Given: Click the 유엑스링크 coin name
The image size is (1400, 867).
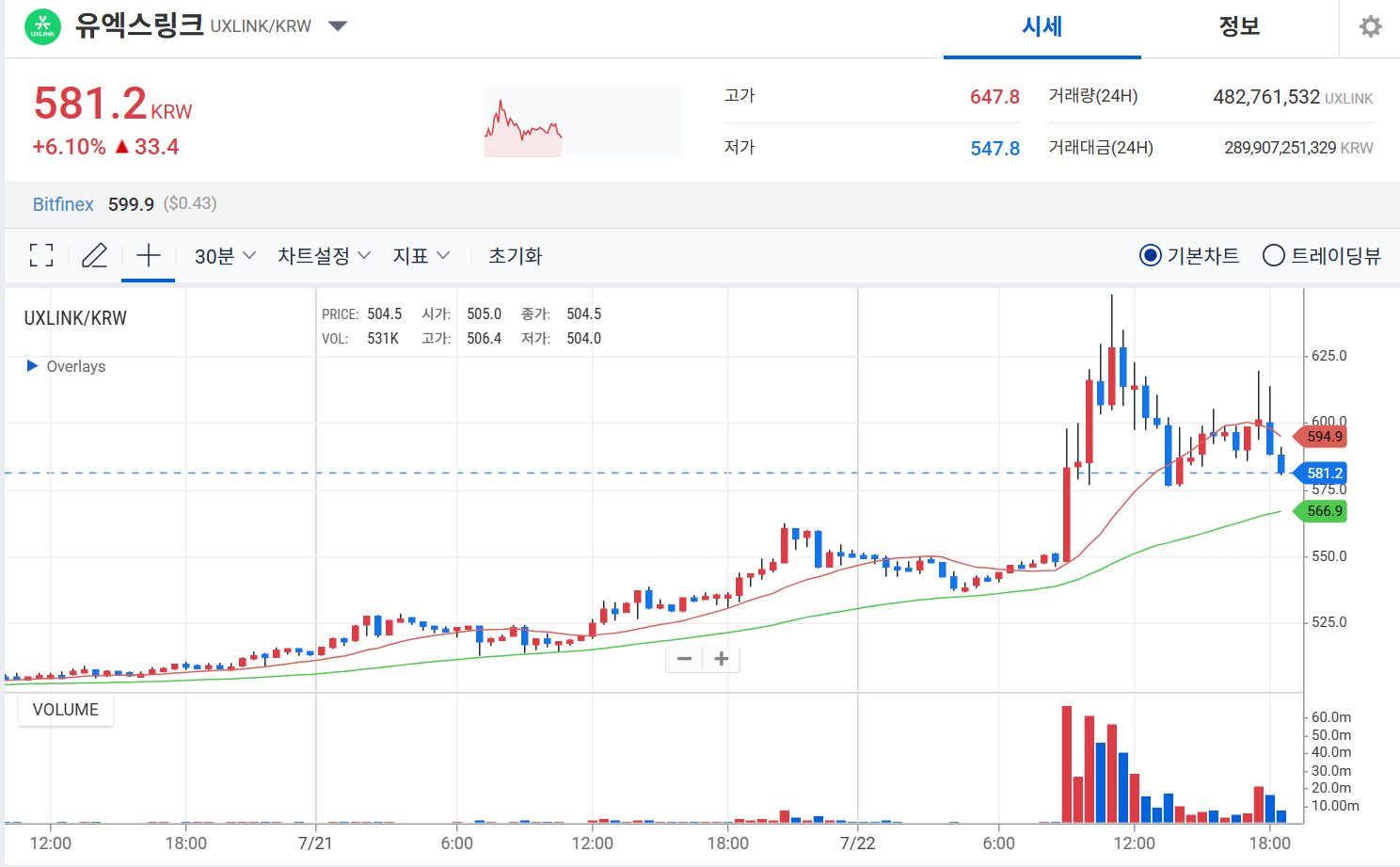Looking at the screenshot, I should tap(139, 24).
